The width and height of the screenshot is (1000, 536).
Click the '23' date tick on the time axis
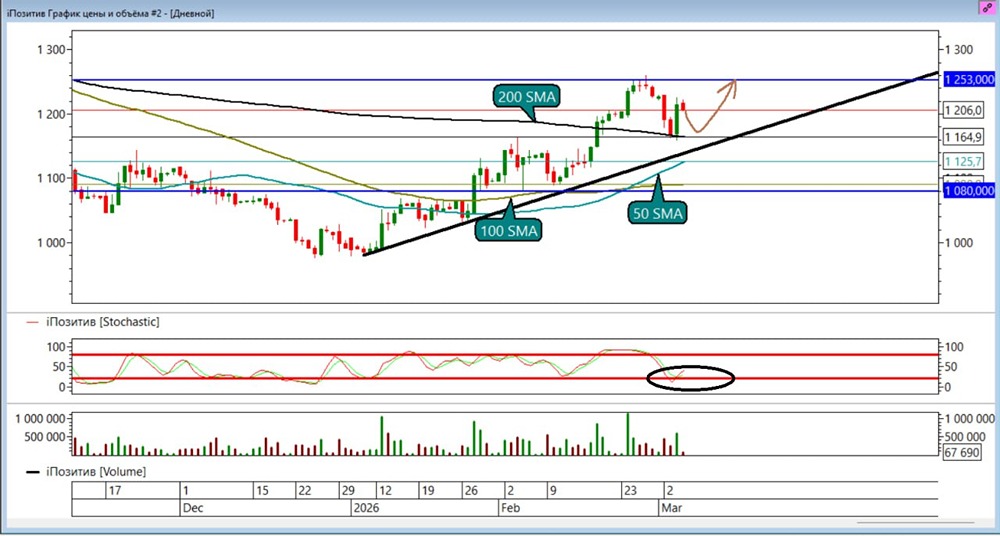pos(630,491)
